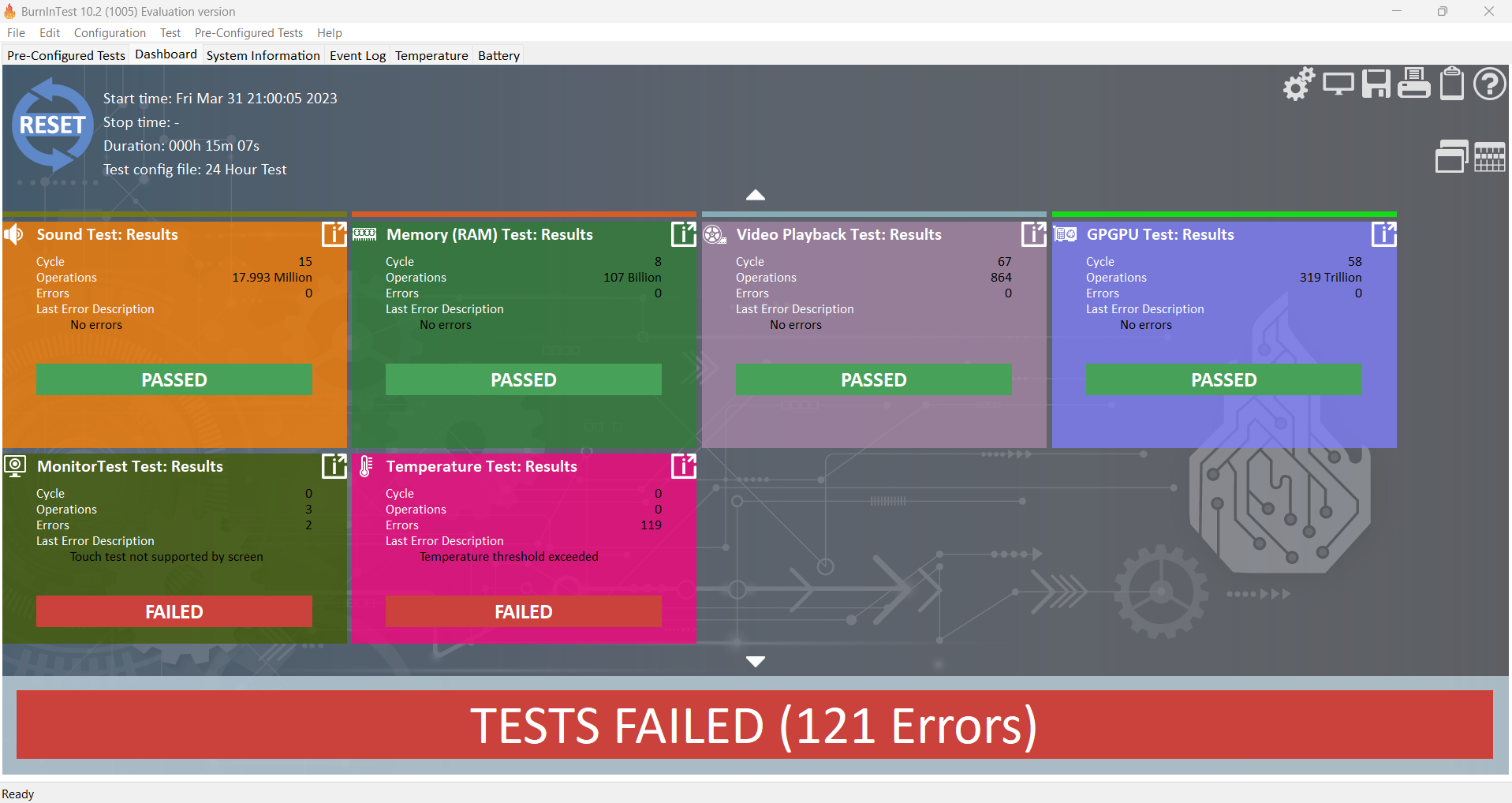Viewport: 1512px width, 803px height.
Task: Print the report with the printer icon
Action: click(x=1414, y=83)
